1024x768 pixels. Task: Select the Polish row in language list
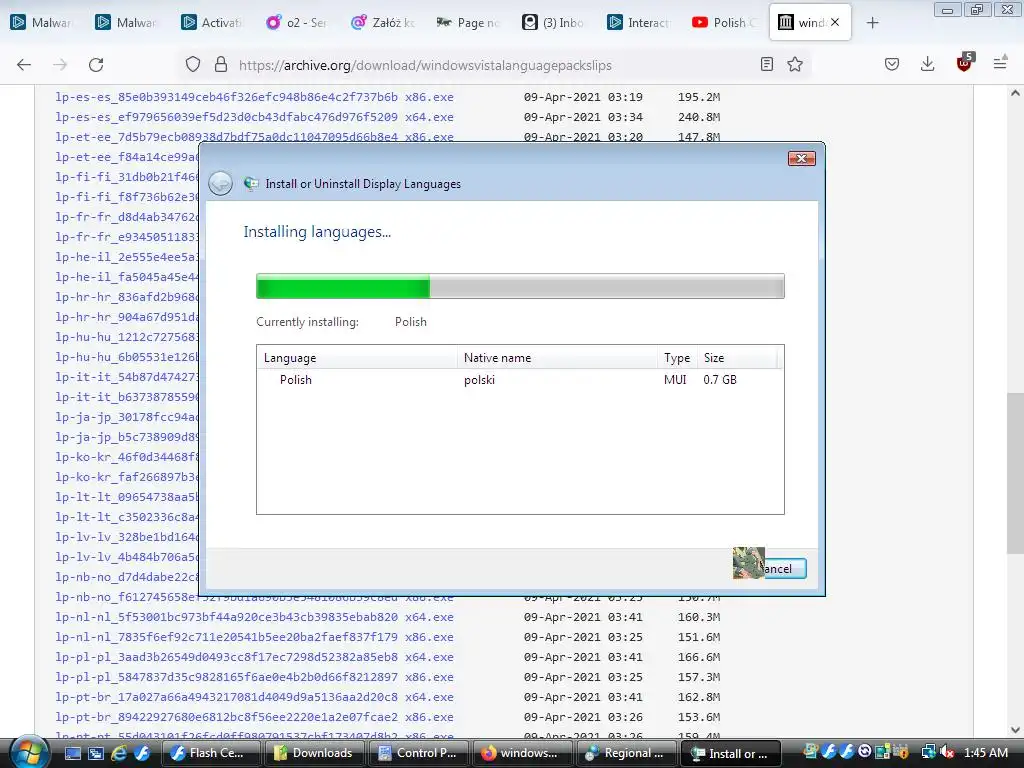click(x=519, y=379)
